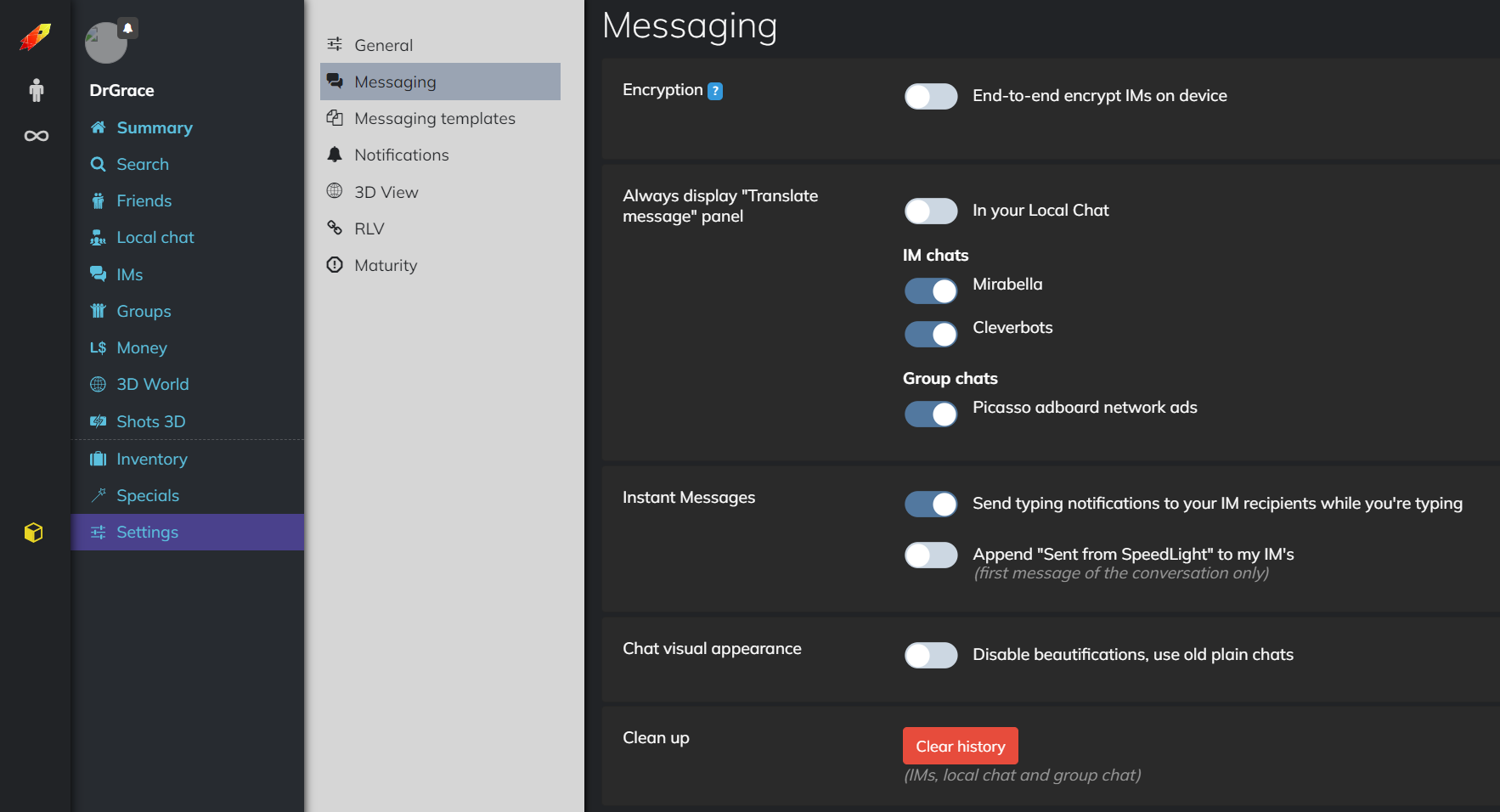Turn off Mirabella translate toggle
The height and width of the screenshot is (812, 1500).
931,290
